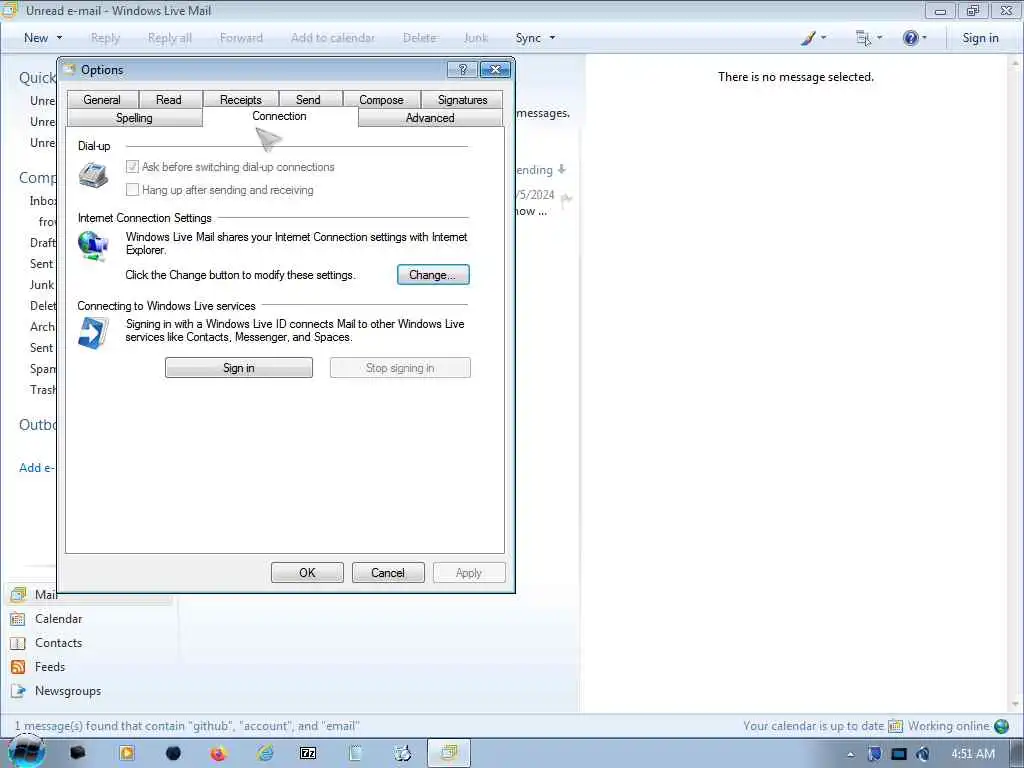This screenshot has height=768, width=1024.
Task: Click the calendar status icon in status bar
Action: click(895, 726)
